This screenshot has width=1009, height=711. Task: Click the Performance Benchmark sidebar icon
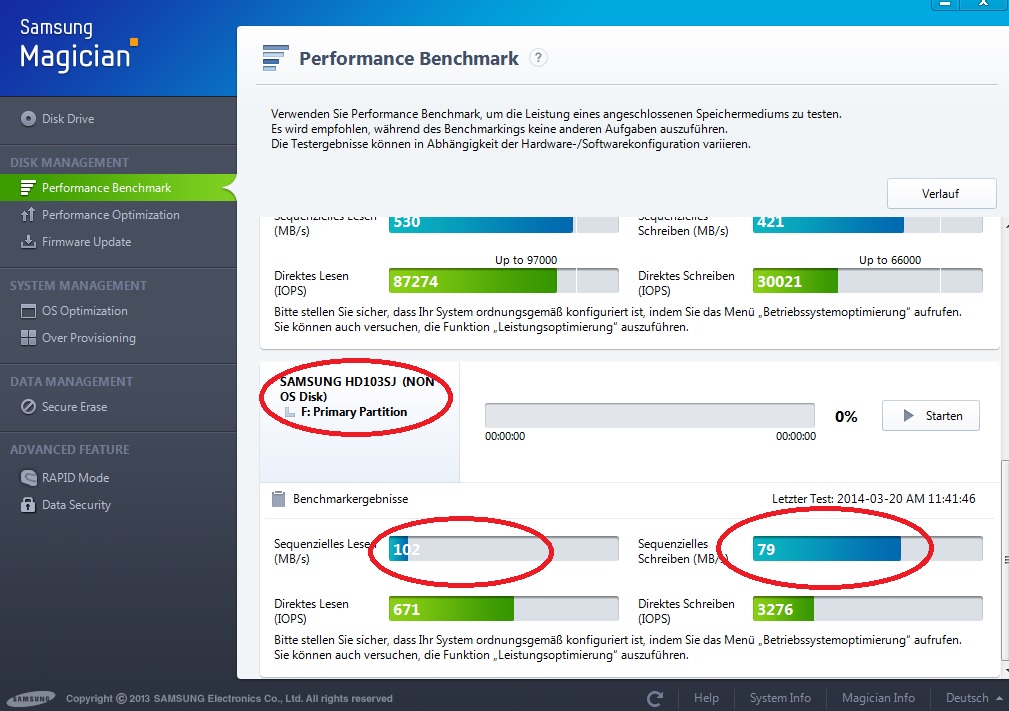[28, 188]
